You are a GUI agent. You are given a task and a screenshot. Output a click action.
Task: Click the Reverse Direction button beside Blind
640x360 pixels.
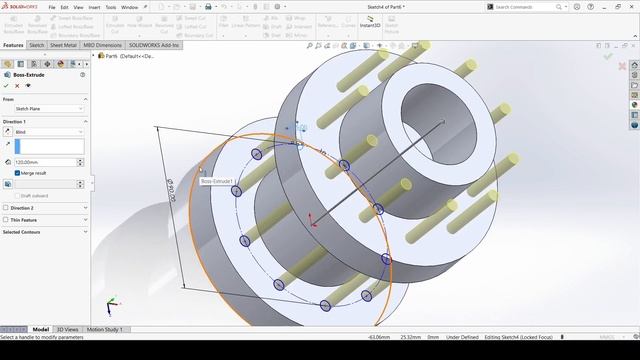pyautogui.click(x=7, y=131)
